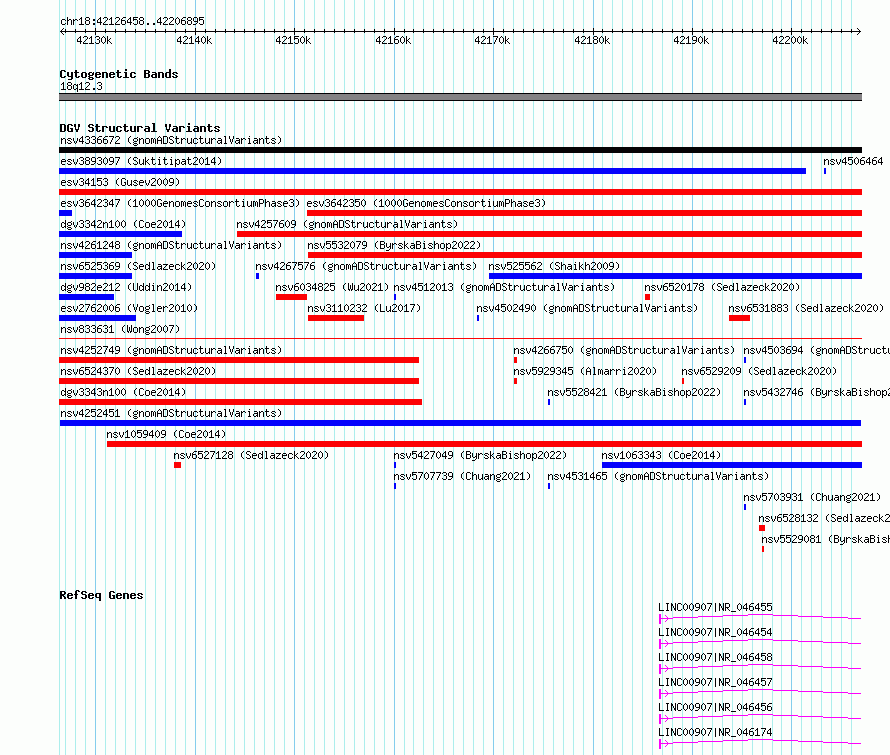Click the 18q12.3 cytogenetic band bar
This screenshot has height=755, width=890.
(x=460, y=97)
